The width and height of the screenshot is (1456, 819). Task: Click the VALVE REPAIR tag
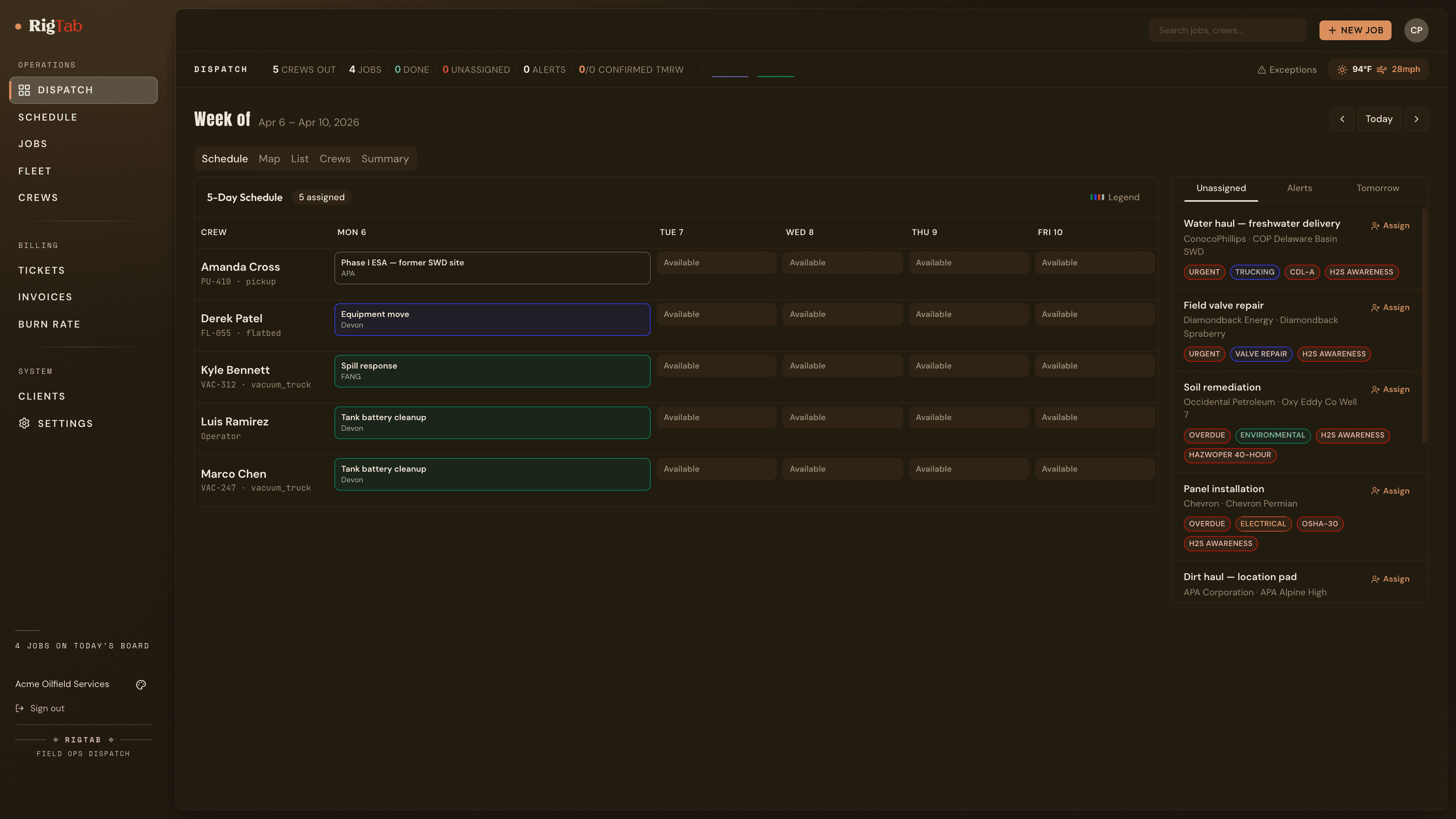click(x=1260, y=354)
